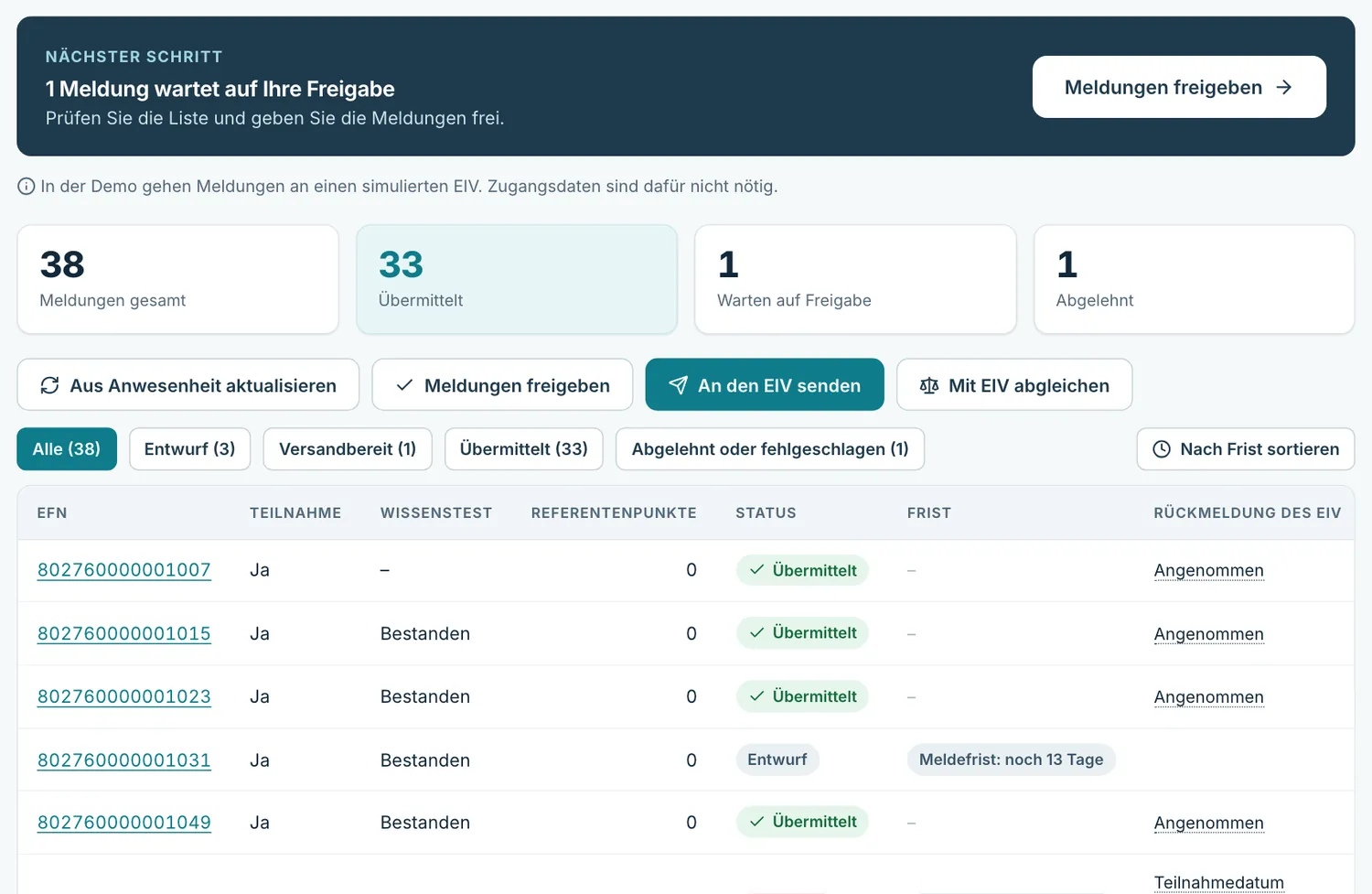Click the arrow icon in Meldungen freigeben banner button
Screen dimensions: 1372x894
click(1284, 87)
